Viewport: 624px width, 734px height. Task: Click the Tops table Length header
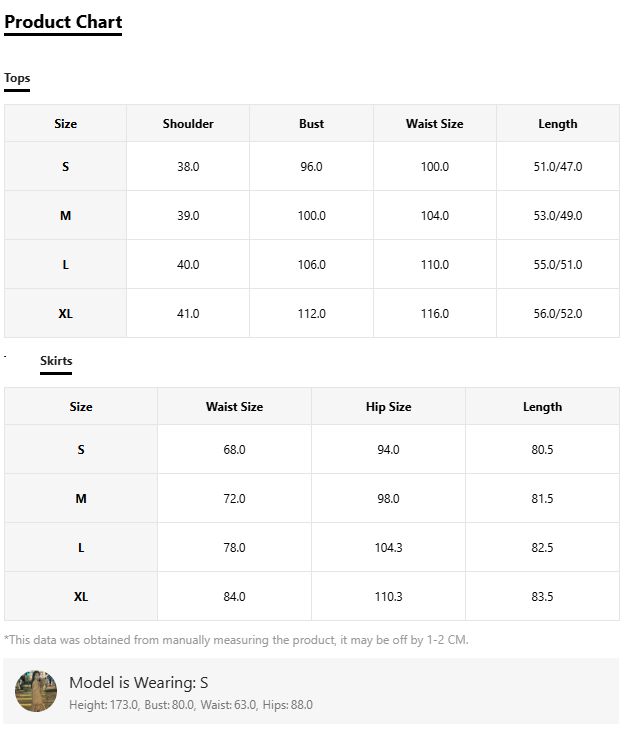[x=558, y=124]
